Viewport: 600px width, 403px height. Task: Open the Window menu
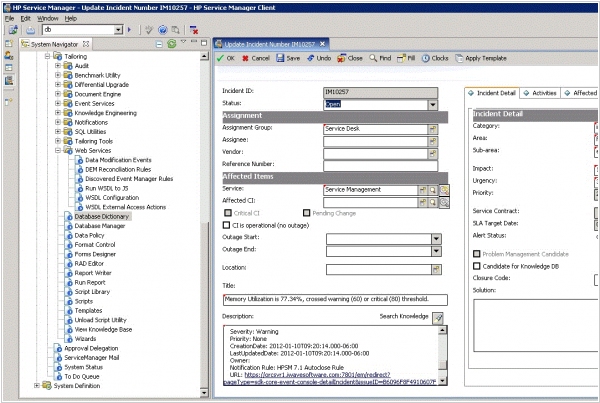tap(48, 18)
